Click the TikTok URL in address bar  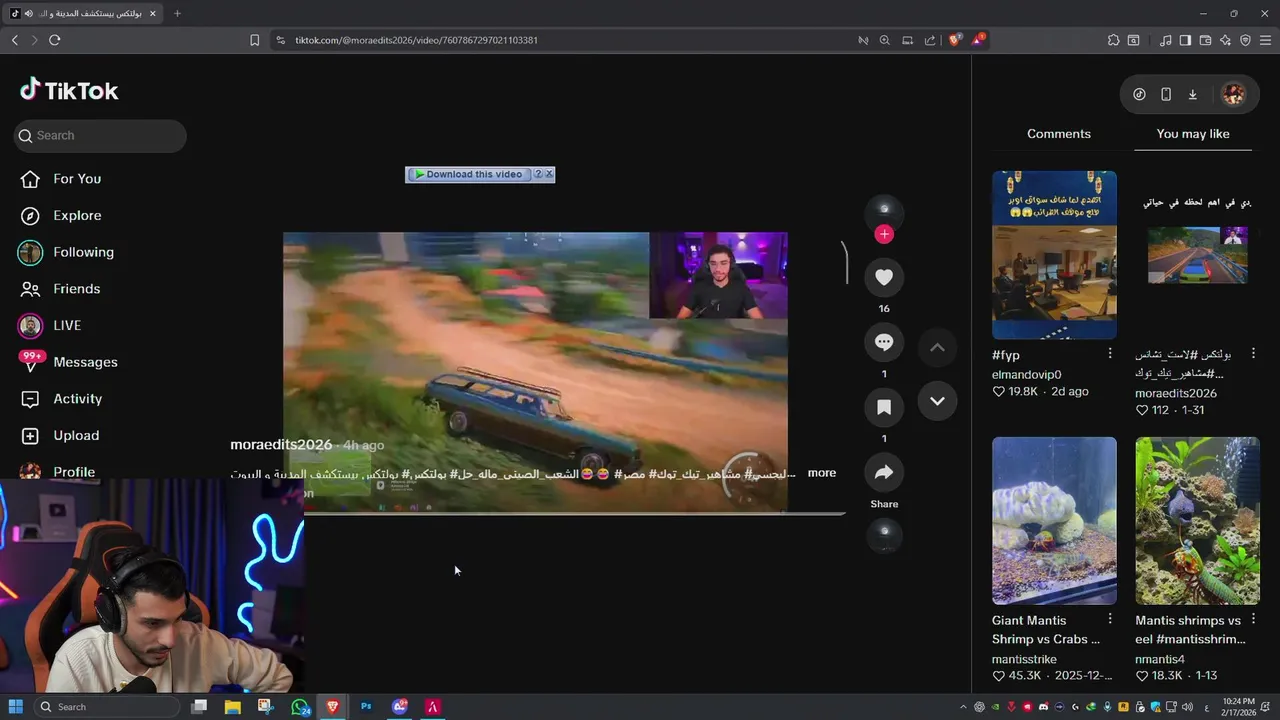[x=416, y=40]
